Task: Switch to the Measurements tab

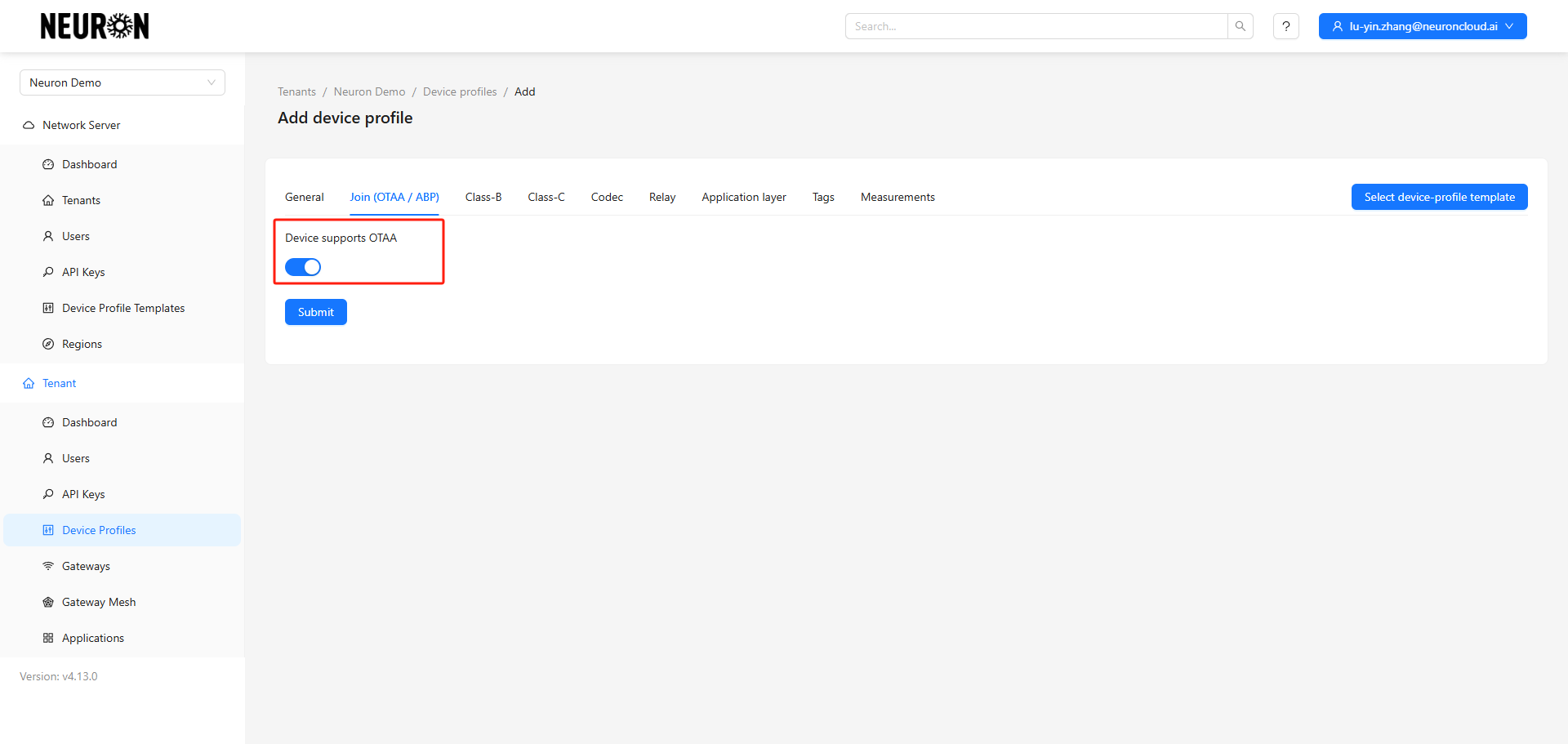Action: coord(898,197)
